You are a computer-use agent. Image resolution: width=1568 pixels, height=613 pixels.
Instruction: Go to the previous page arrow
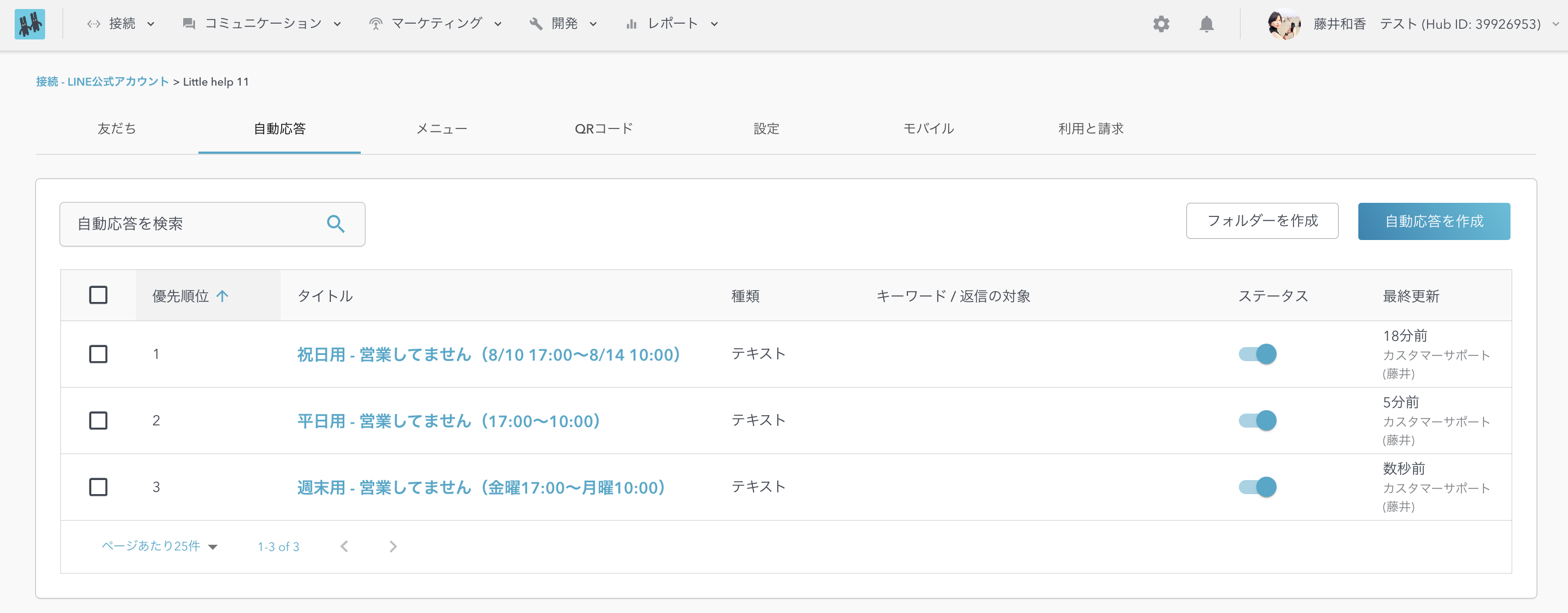pyautogui.click(x=344, y=546)
